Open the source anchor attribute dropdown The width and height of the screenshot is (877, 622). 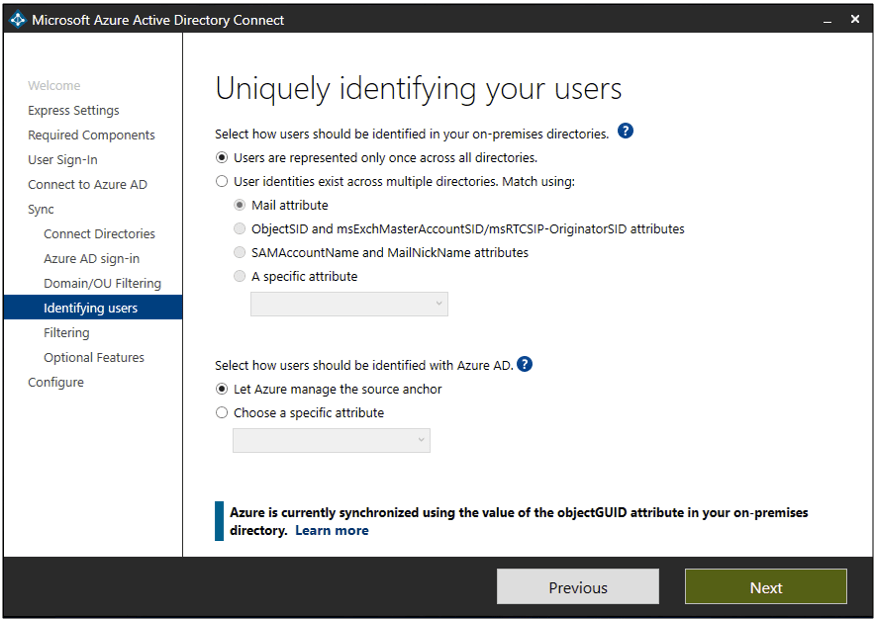(x=331, y=440)
